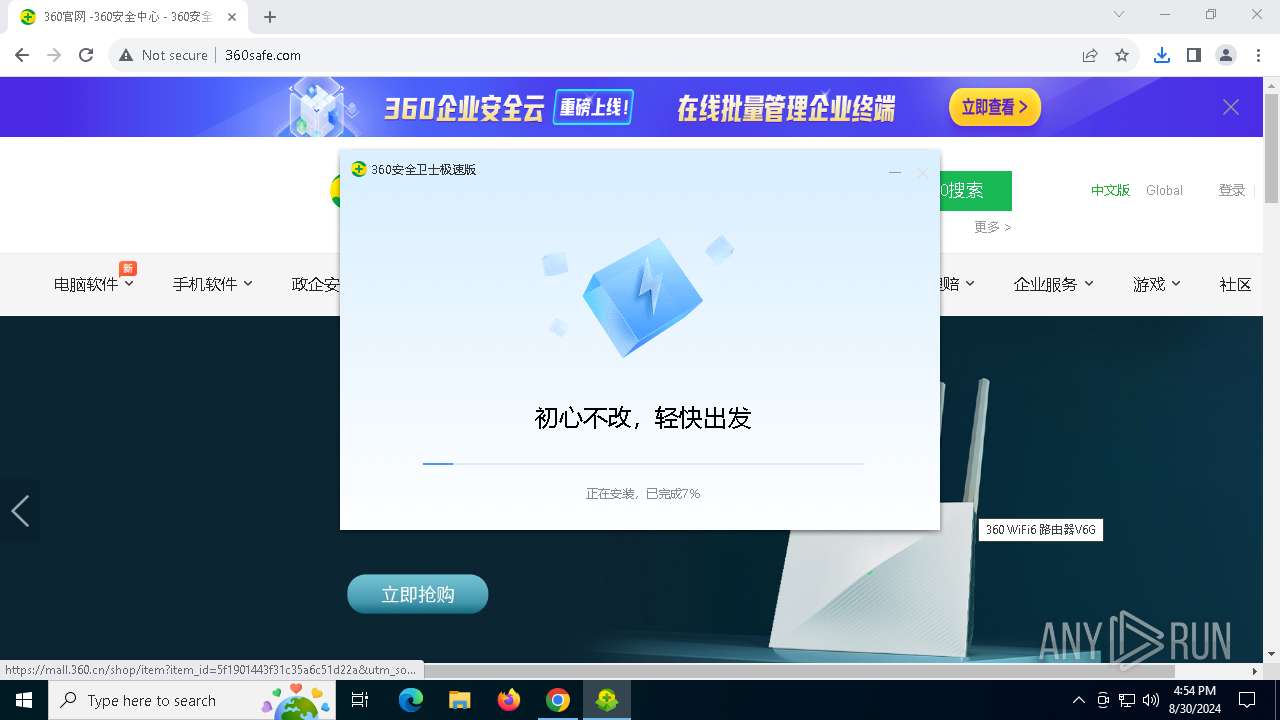Bookmark this page with the star icon

point(1122,55)
